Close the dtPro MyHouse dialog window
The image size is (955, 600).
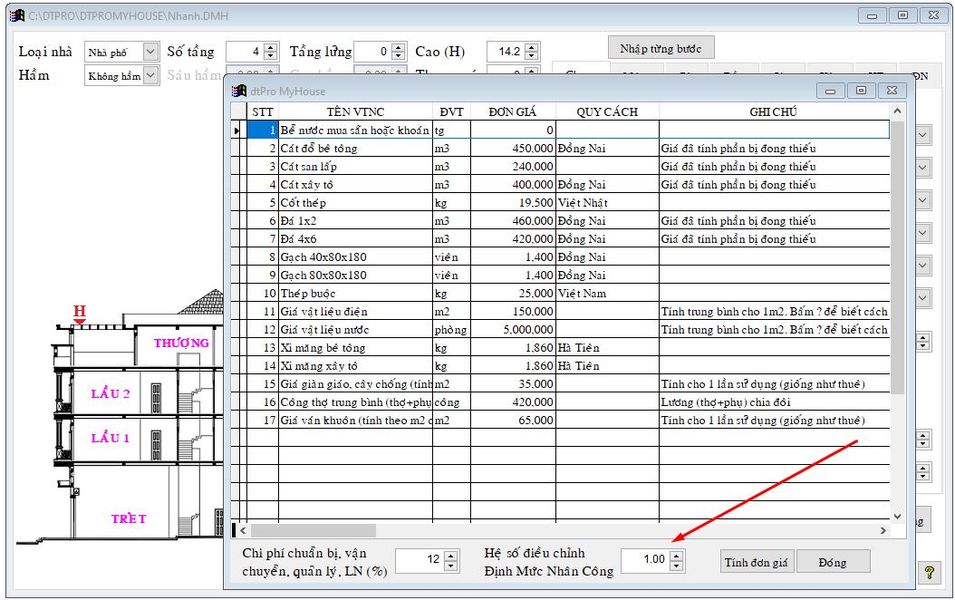tap(891, 90)
